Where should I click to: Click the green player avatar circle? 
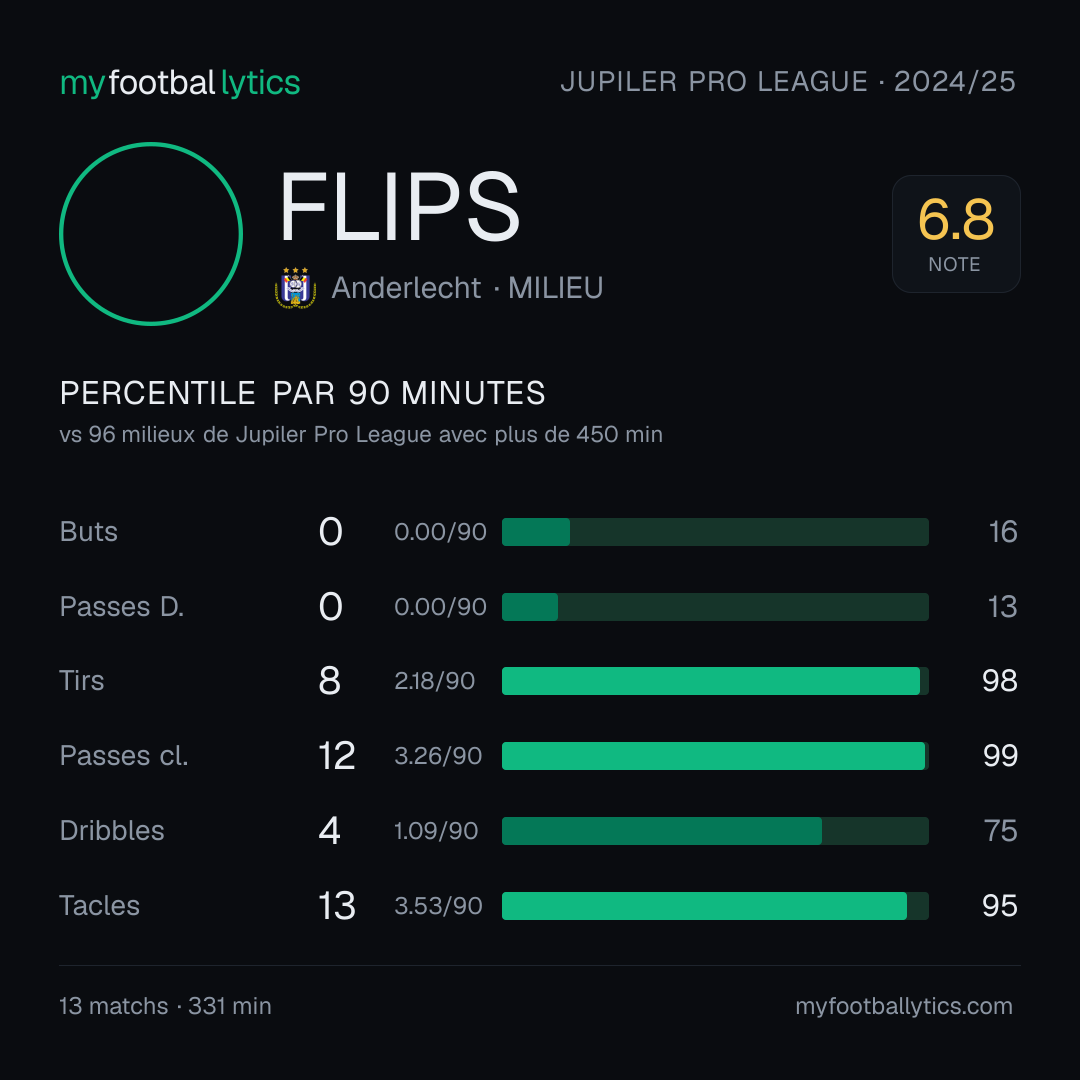151,233
